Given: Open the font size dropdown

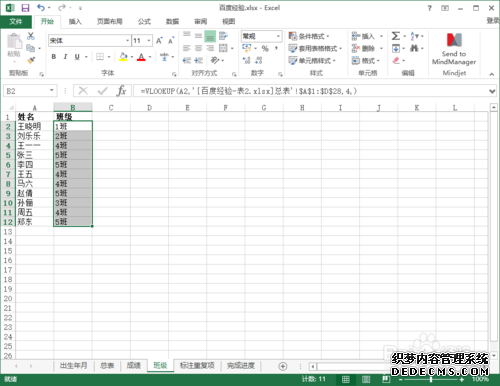Looking at the screenshot, I should [149, 41].
